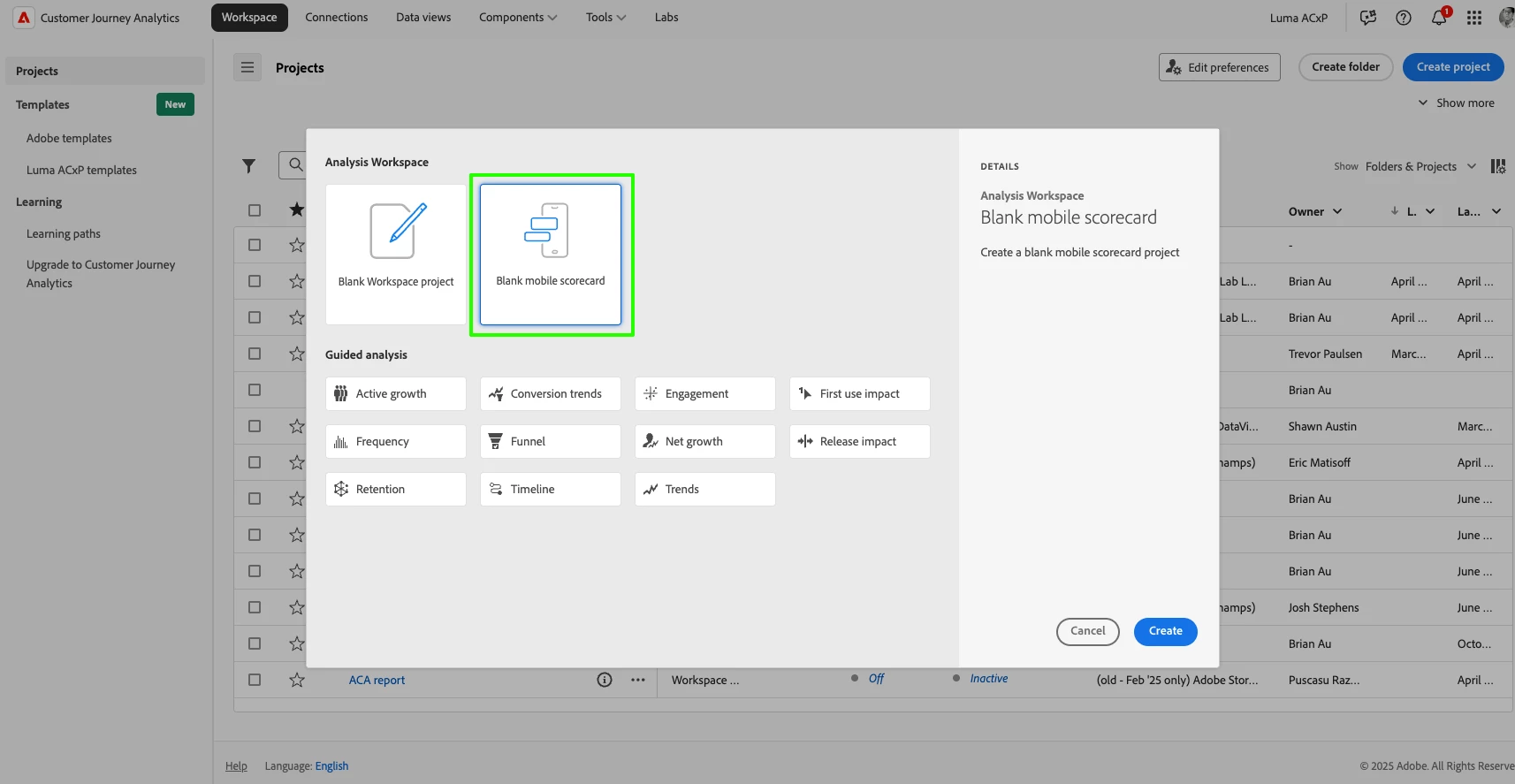Click the Luma ACxP organization name
Image resolution: width=1515 pixels, height=784 pixels.
[x=1298, y=18]
